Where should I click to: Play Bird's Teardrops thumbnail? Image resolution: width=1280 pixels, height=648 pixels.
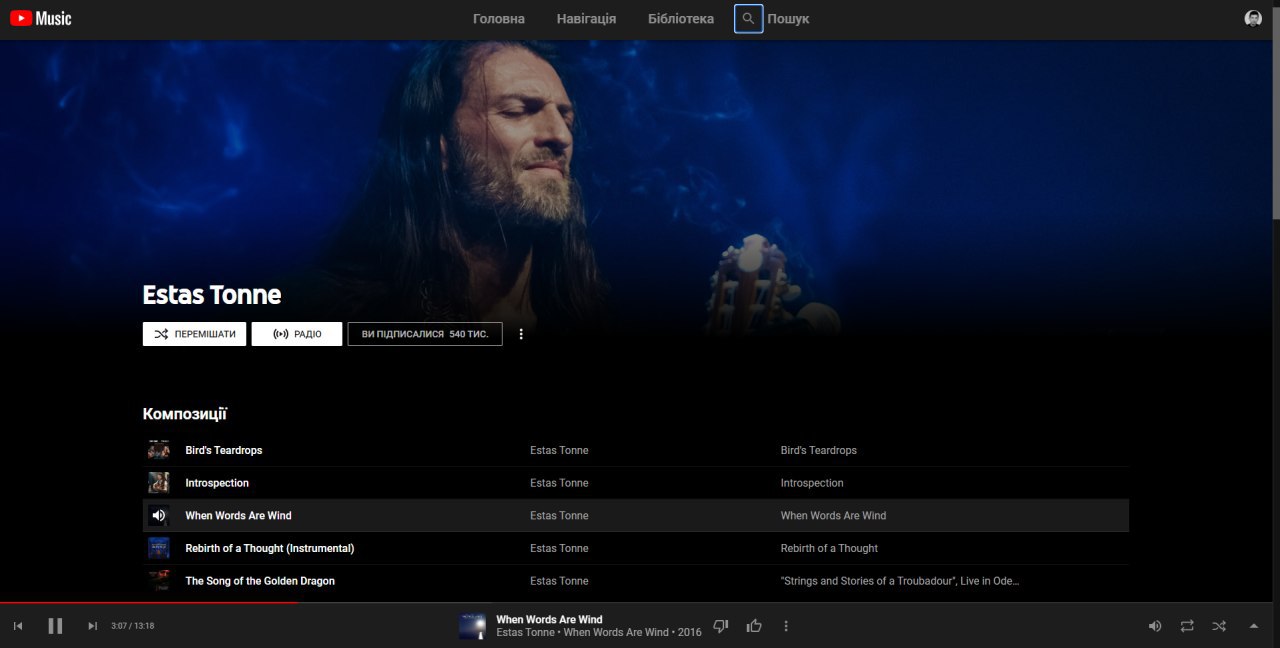tap(158, 450)
